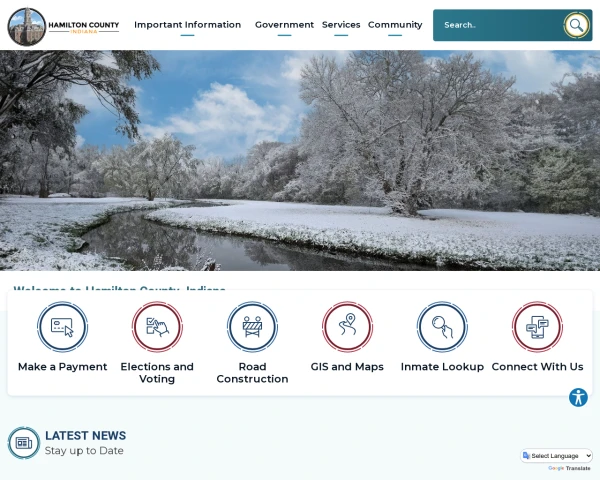
Task: Click the Hamilton County courthouse logo
Action: [26, 27]
